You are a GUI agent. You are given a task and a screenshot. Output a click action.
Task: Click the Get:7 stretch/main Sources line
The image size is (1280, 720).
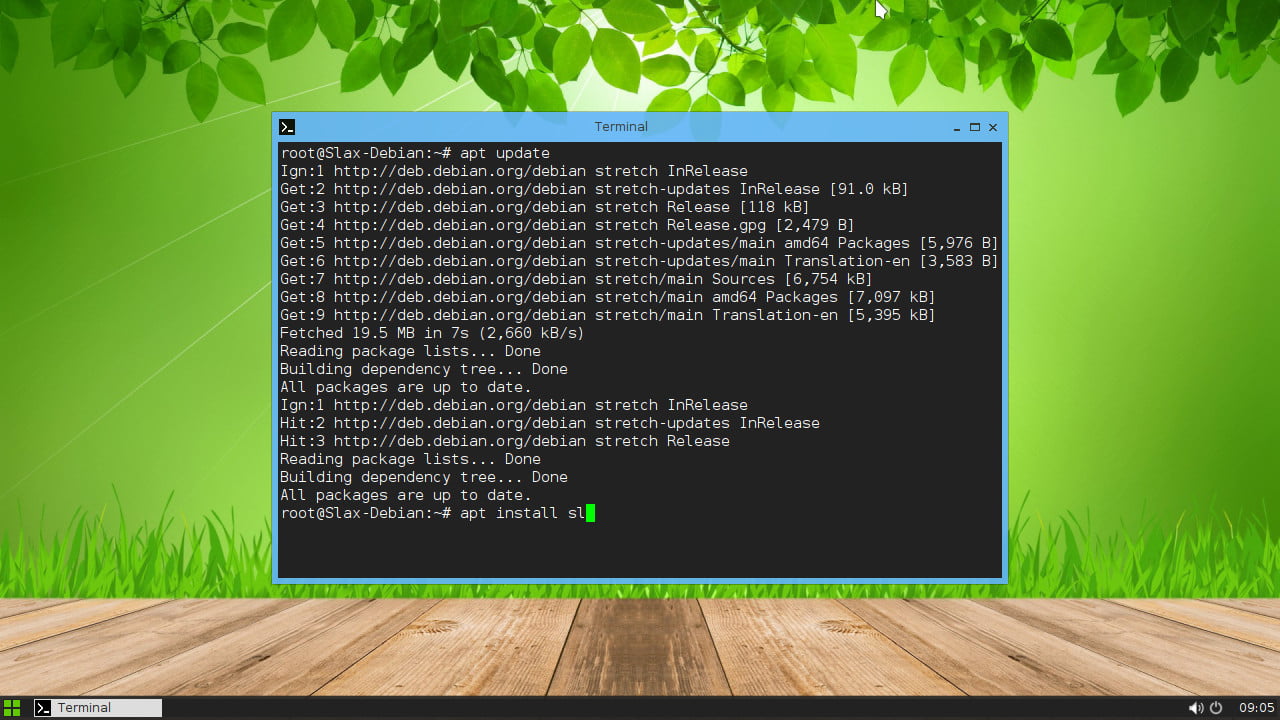(576, 279)
